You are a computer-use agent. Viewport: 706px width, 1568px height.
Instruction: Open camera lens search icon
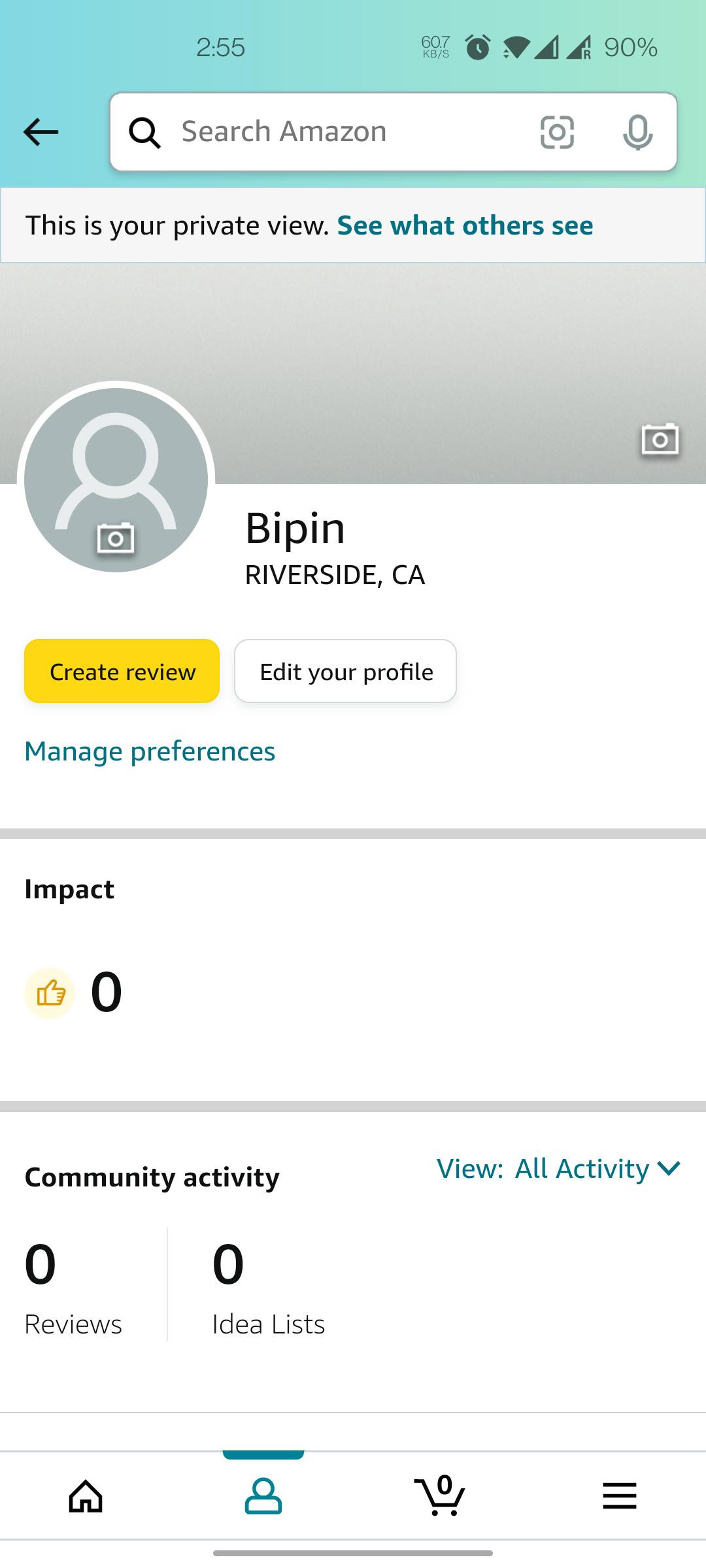click(x=557, y=132)
